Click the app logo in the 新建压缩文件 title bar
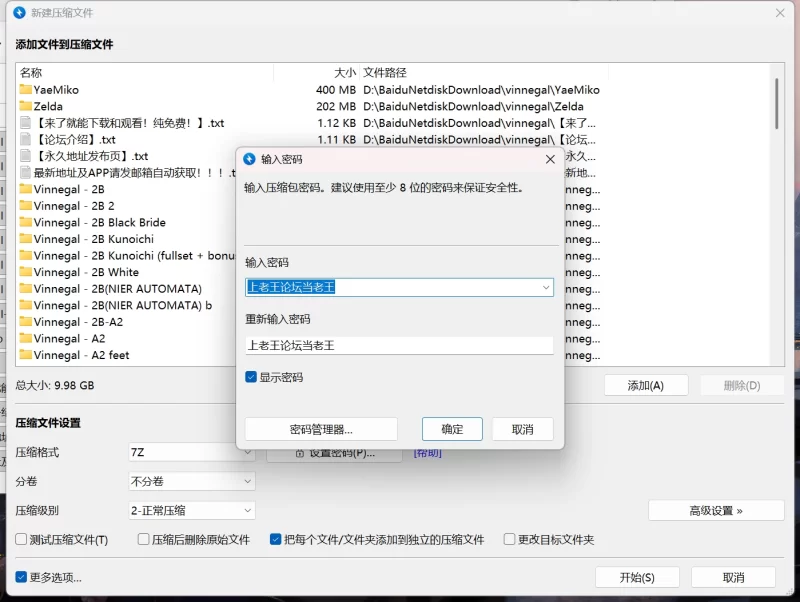The image size is (800, 602). [19, 13]
